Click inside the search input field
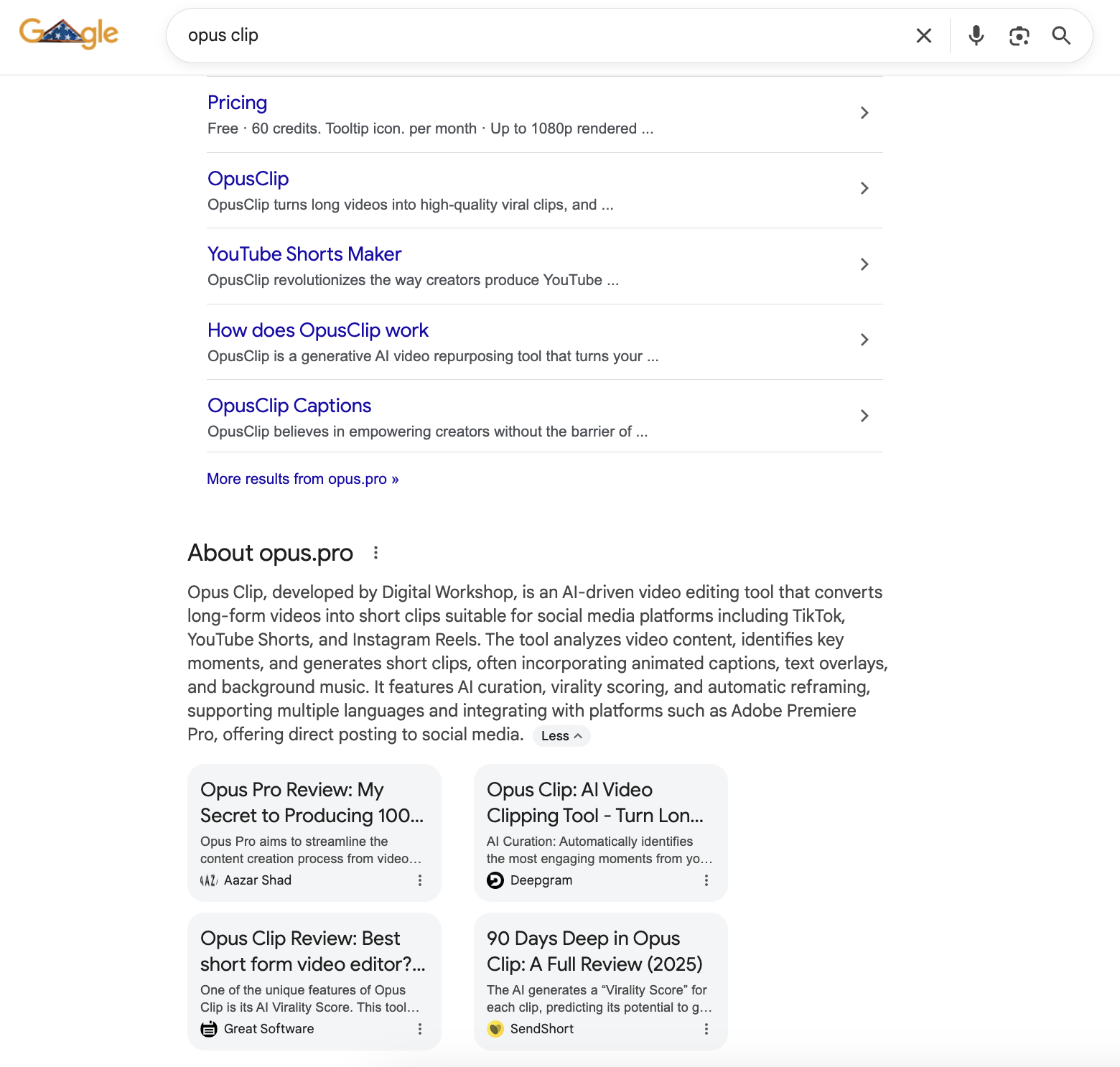 pyautogui.click(x=503, y=35)
